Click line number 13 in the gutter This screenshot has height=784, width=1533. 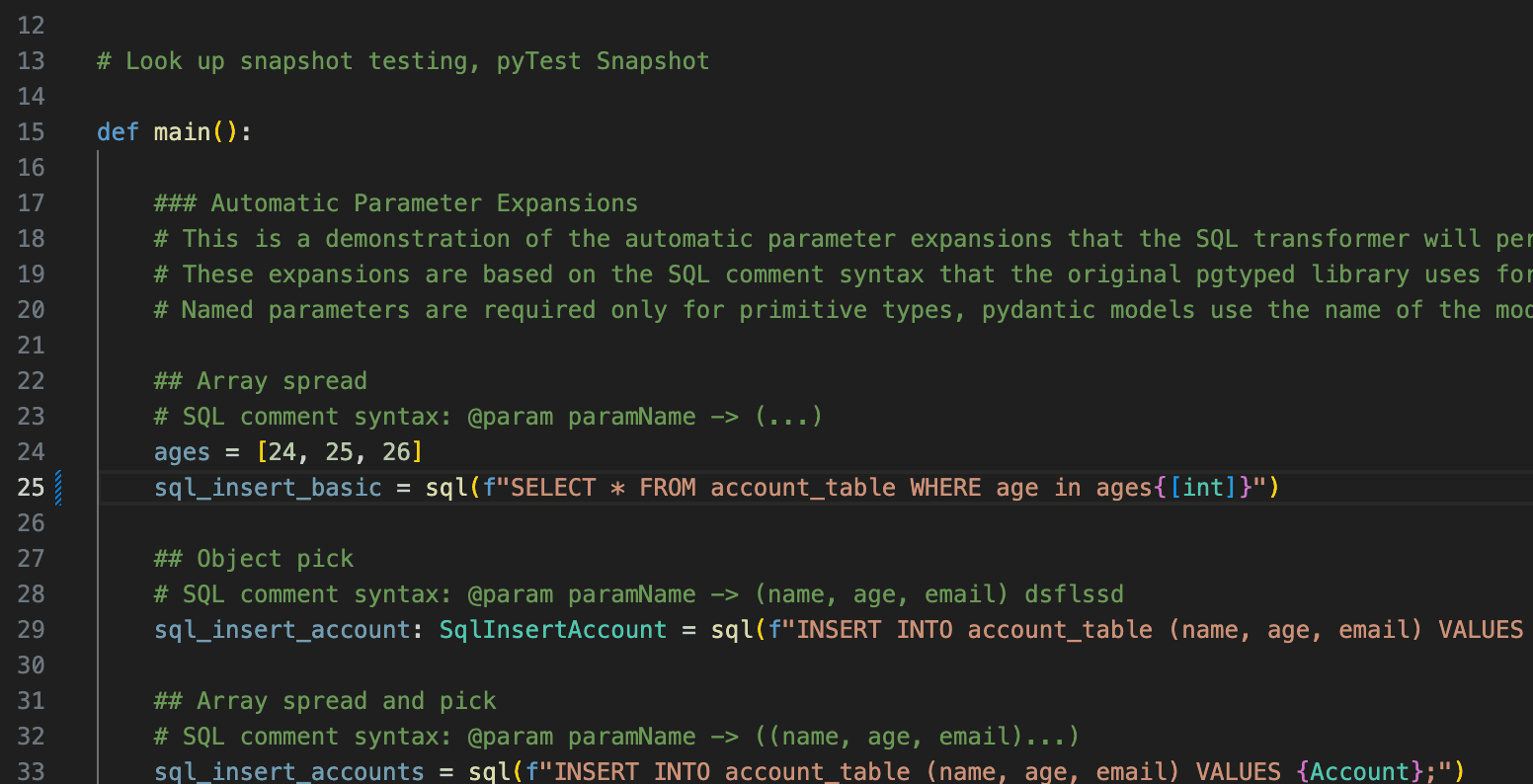[32, 61]
